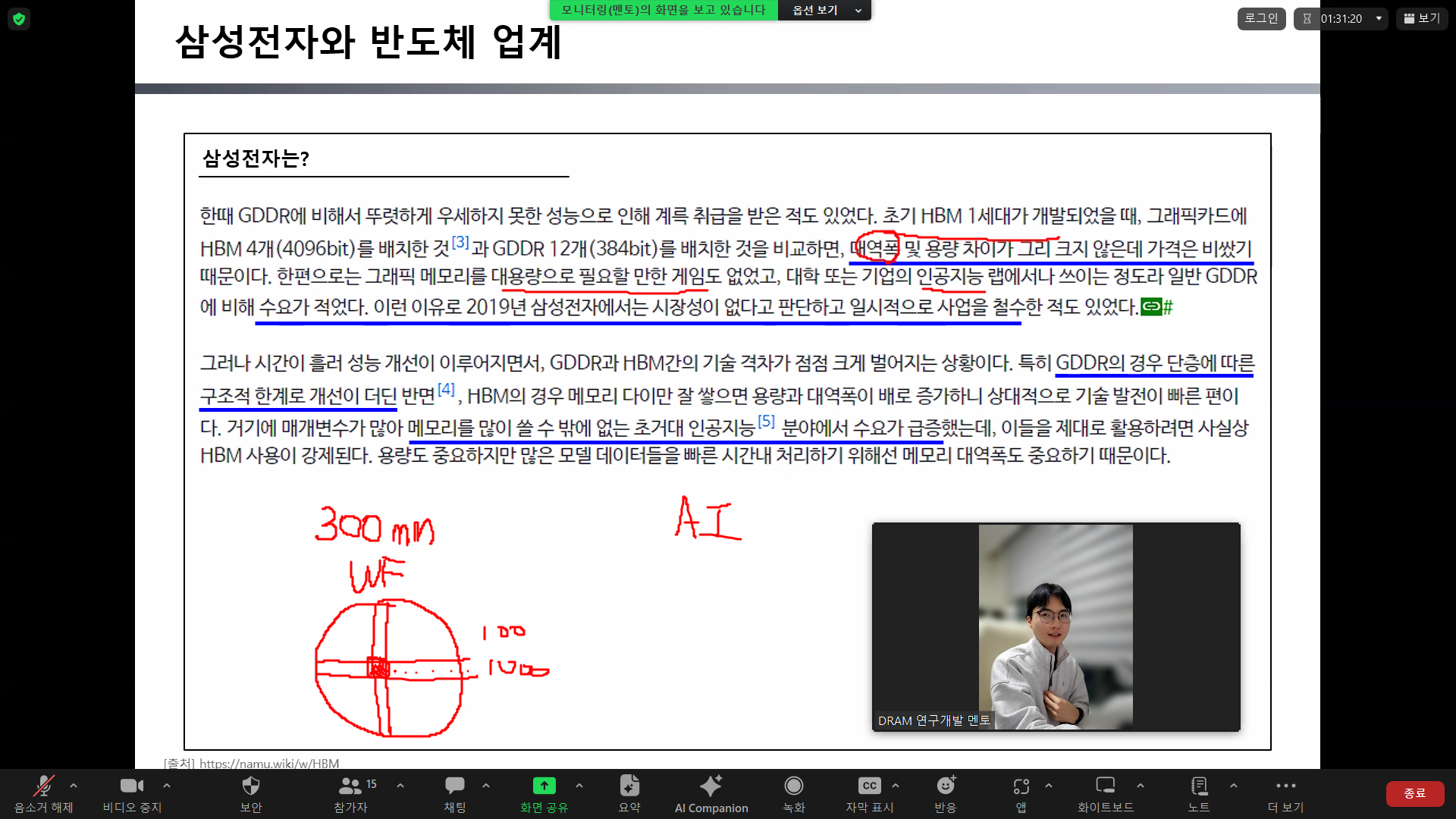This screenshot has height=819, width=1456.
Task: Expand apps options arrow
Action: pos(1049,786)
